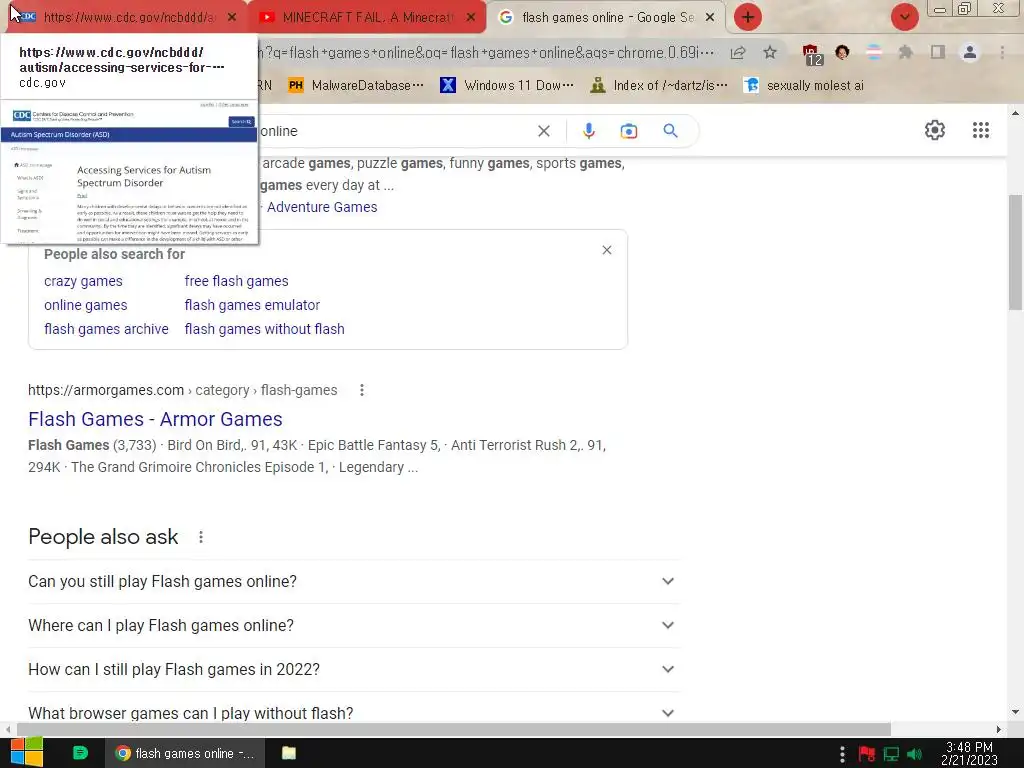Click the network monitor tray icon
Image resolution: width=1024 pixels, height=768 pixels.
891,754
